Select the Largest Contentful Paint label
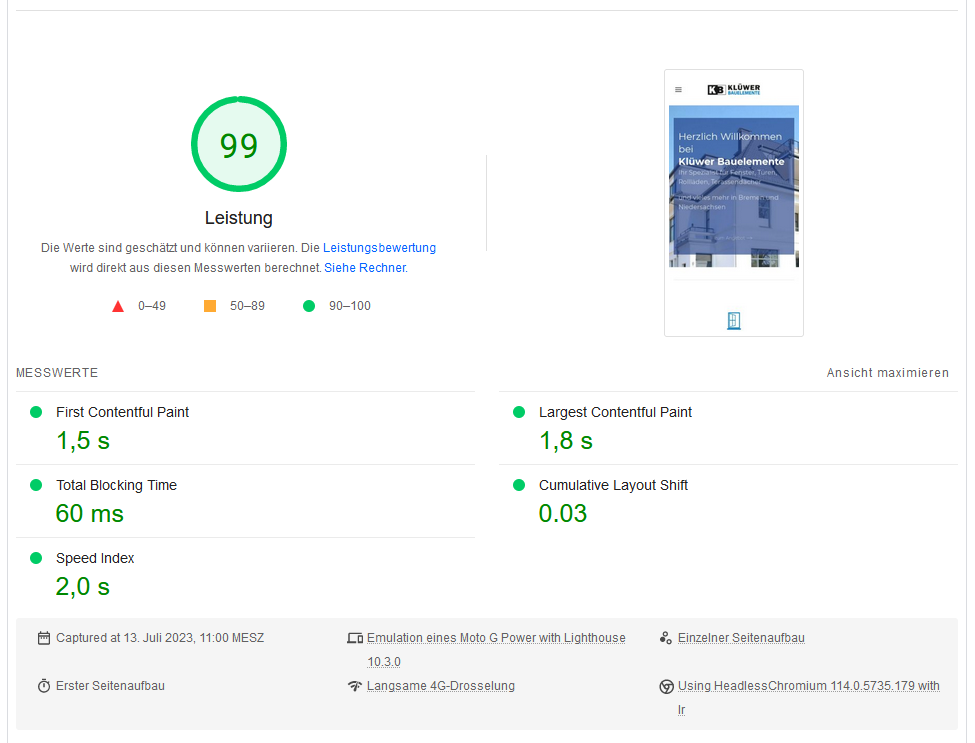Screen dimensions: 975x743 (615, 412)
